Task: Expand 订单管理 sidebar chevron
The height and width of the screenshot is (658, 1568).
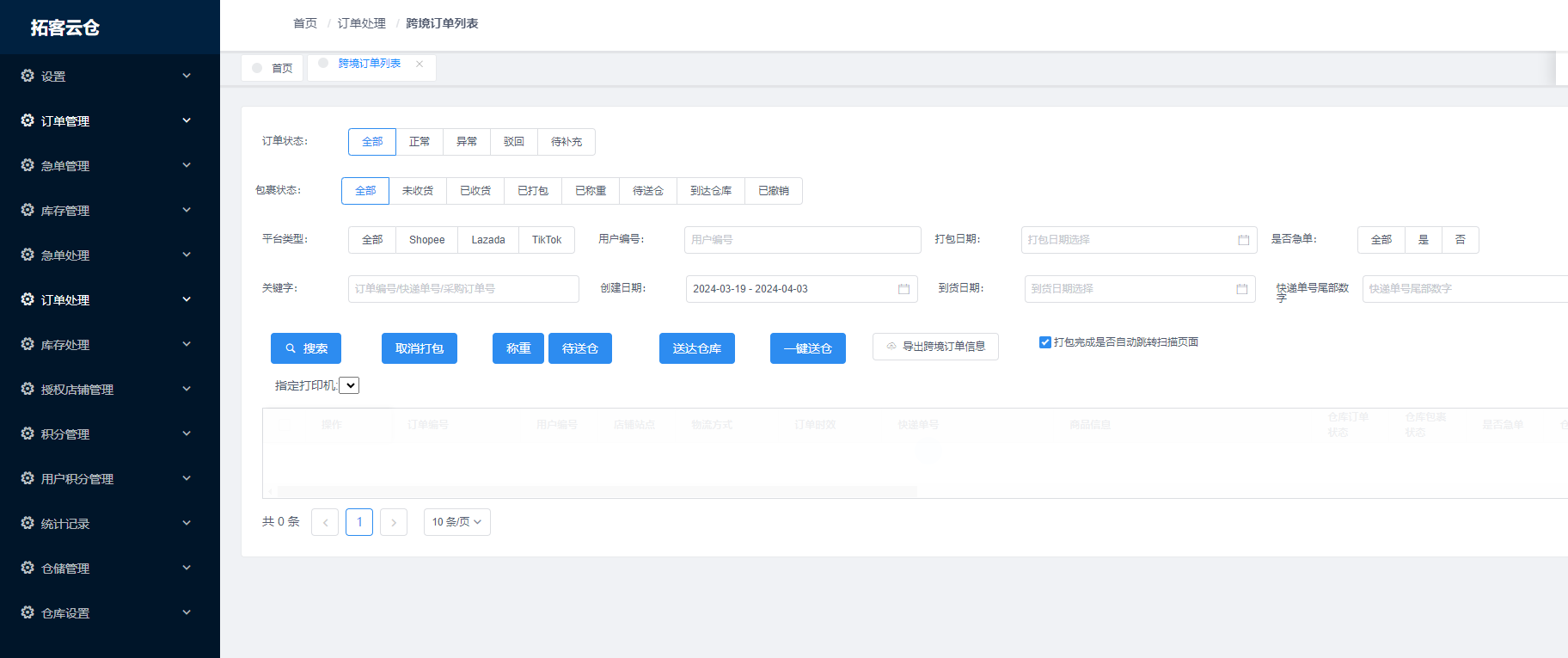Action: coord(187,120)
